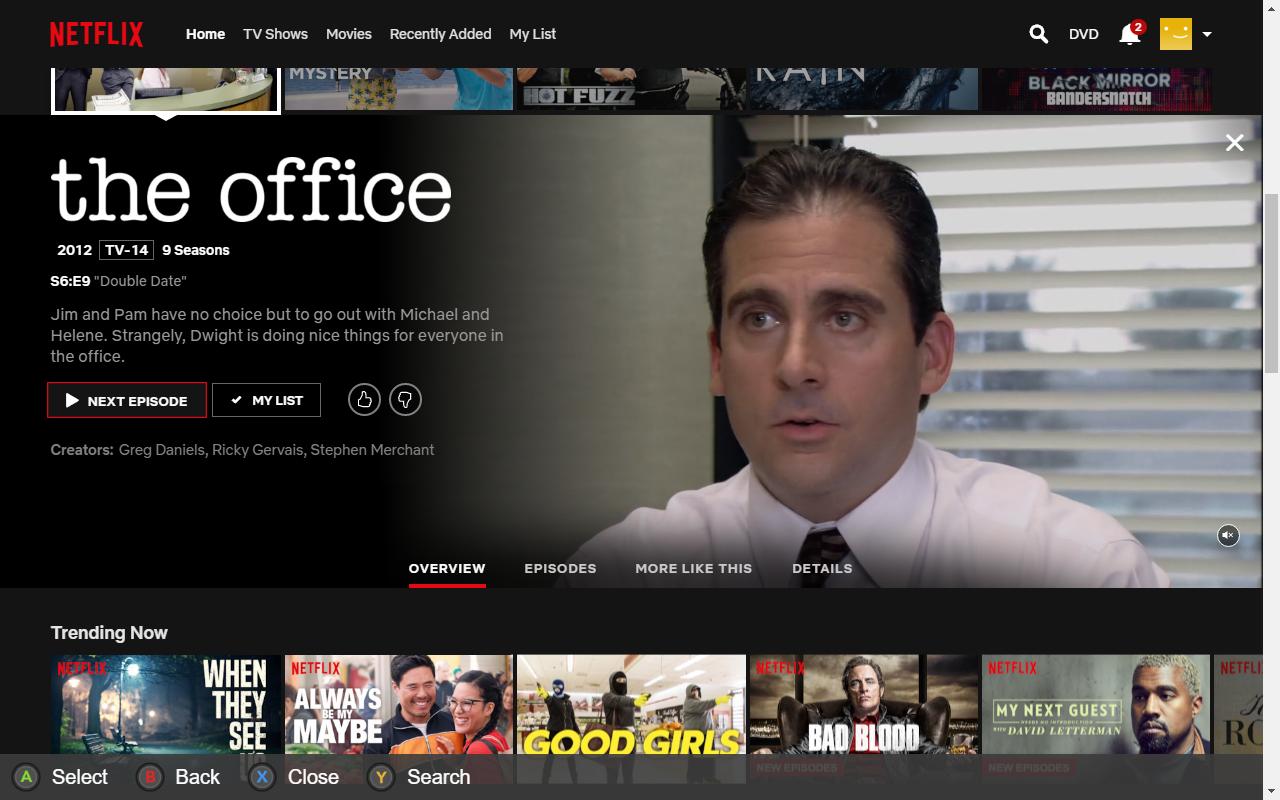This screenshot has height=800, width=1280.
Task: Click the thumbs down rating icon
Action: pyautogui.click(x=405, y=400)
